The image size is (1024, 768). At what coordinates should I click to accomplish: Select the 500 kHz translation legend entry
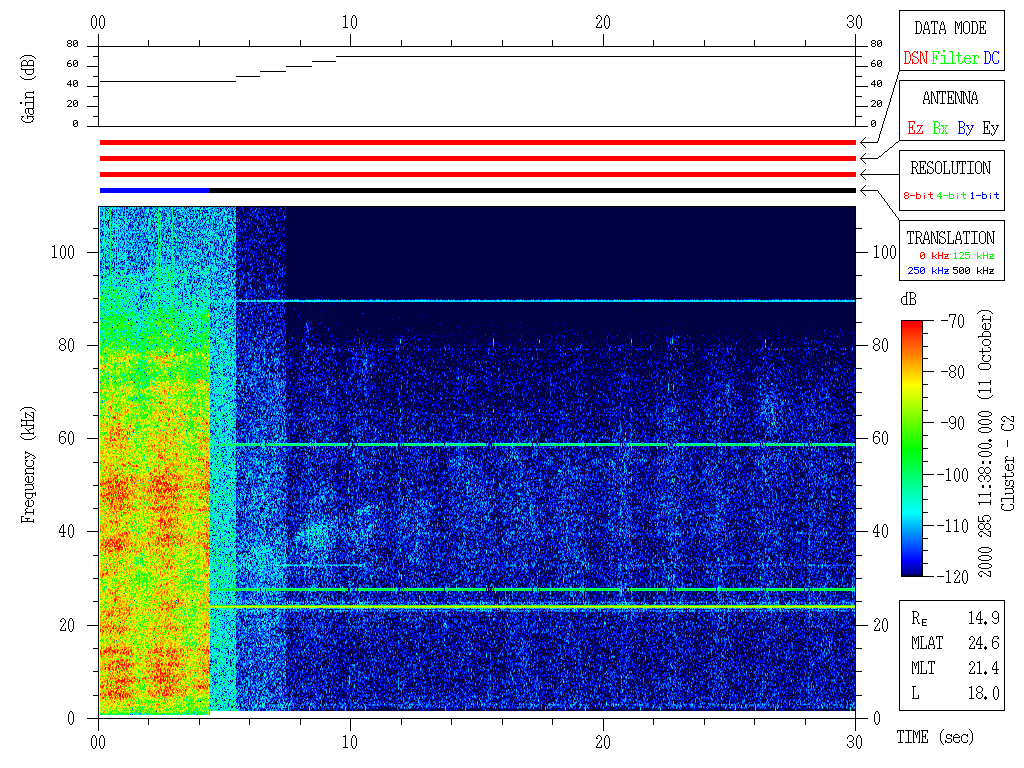[975, 271]
